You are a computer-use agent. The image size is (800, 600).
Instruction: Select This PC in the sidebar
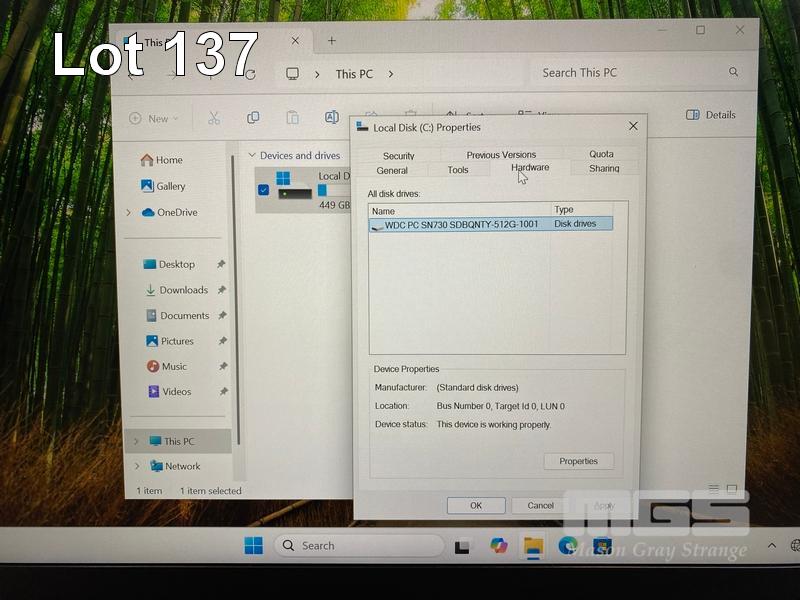coord(177,441)
